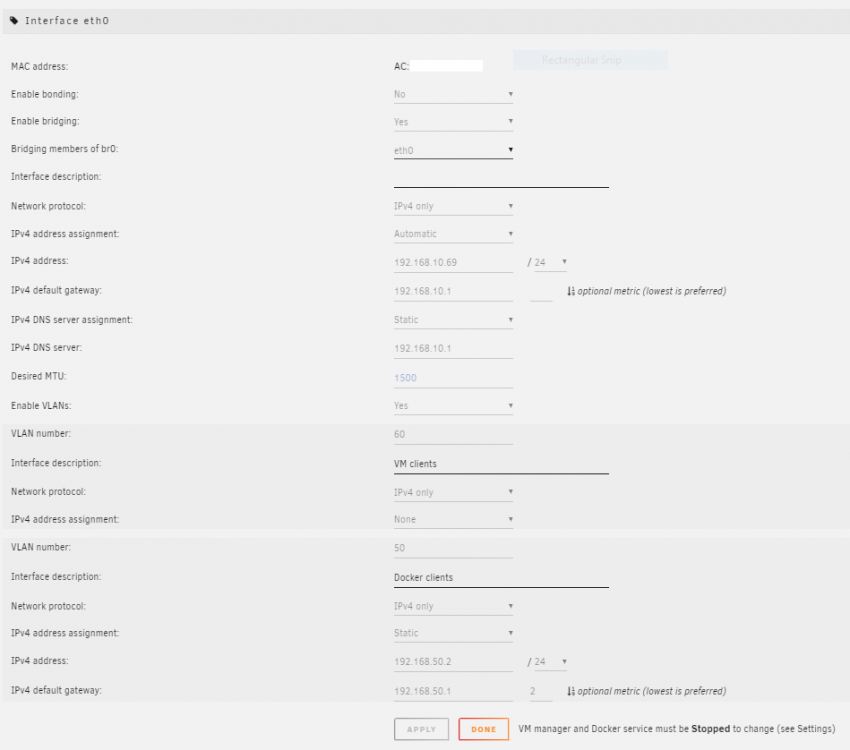Click the VLAN number field showing 50
The height and width of the screenshot is (750, 850).
pyautogui.click(x=453, y=548)
